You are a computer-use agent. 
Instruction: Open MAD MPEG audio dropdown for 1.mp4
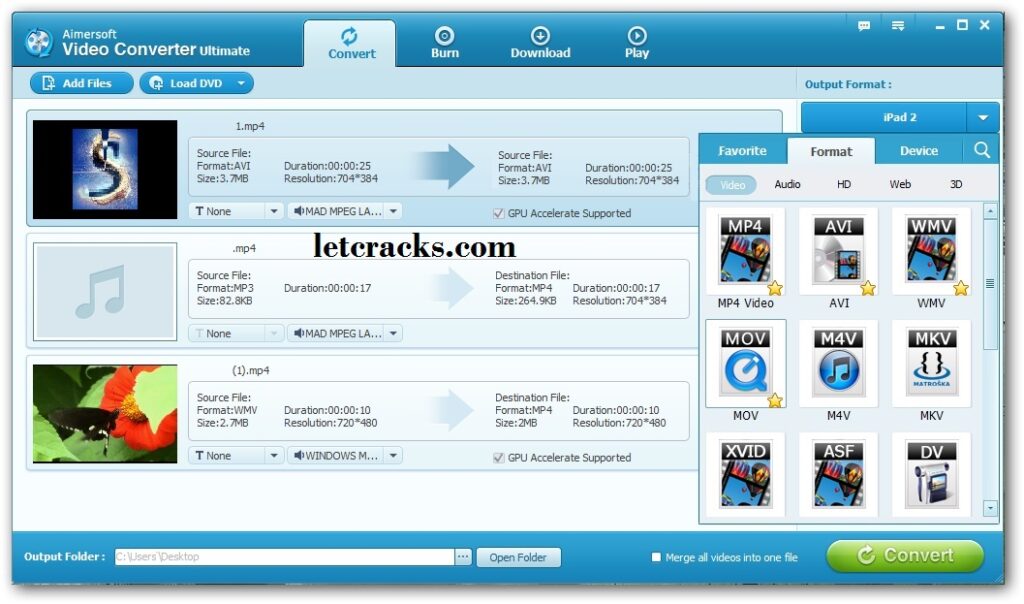[393, 211]
